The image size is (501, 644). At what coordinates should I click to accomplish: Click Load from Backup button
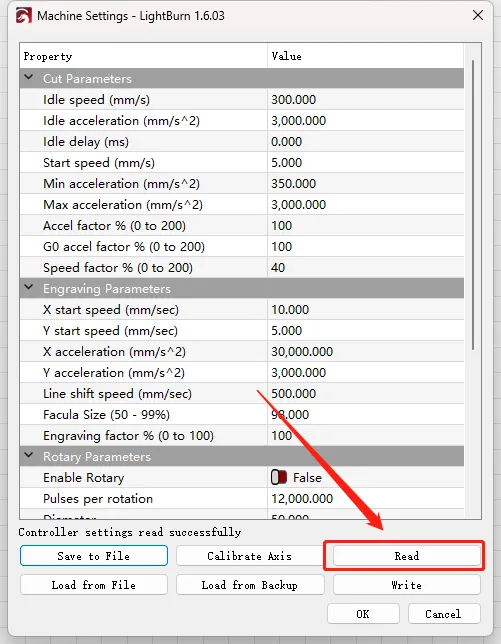250,584
